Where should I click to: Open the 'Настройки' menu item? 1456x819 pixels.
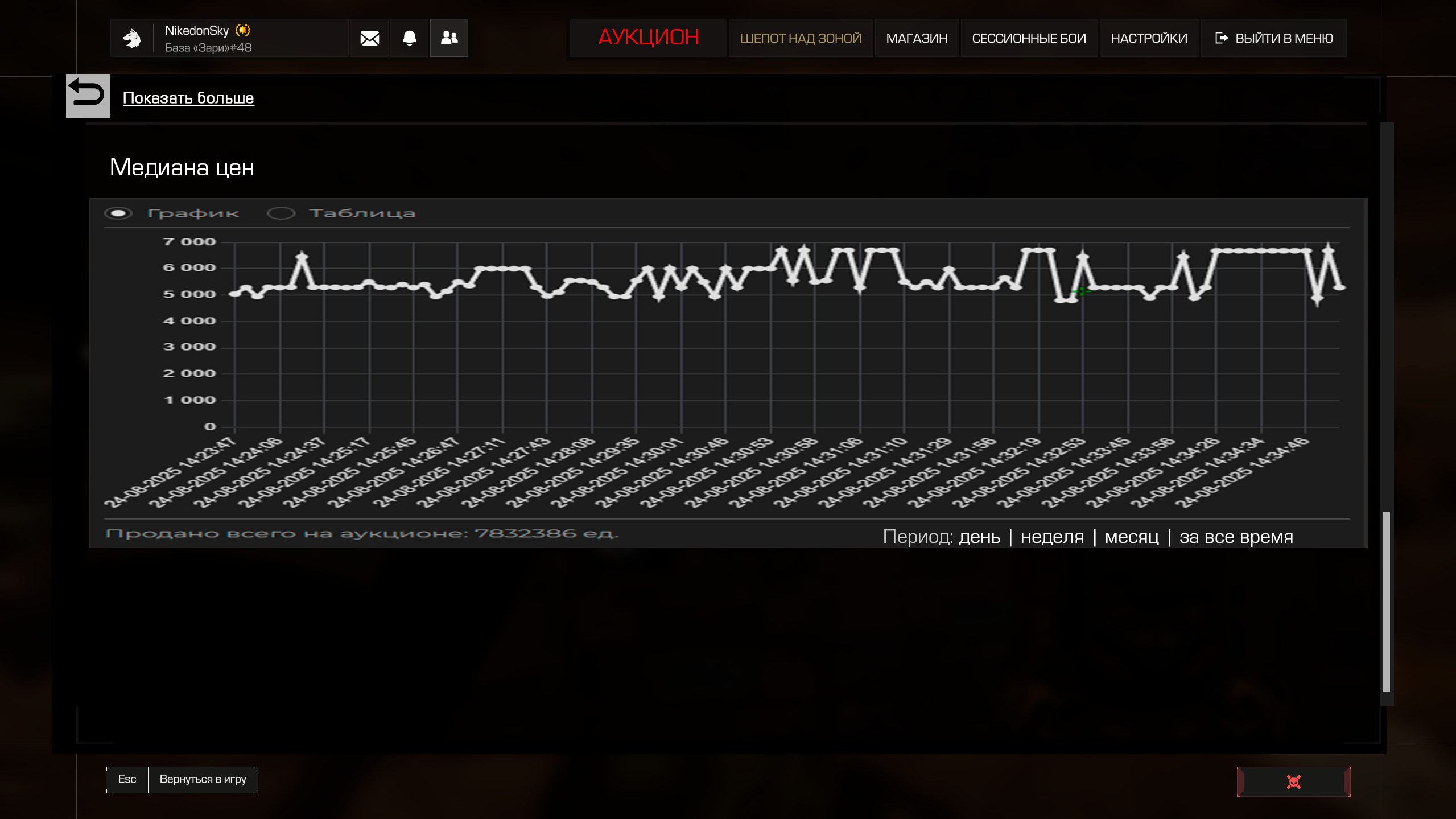pyautogui.click(x=1149, y=38)
